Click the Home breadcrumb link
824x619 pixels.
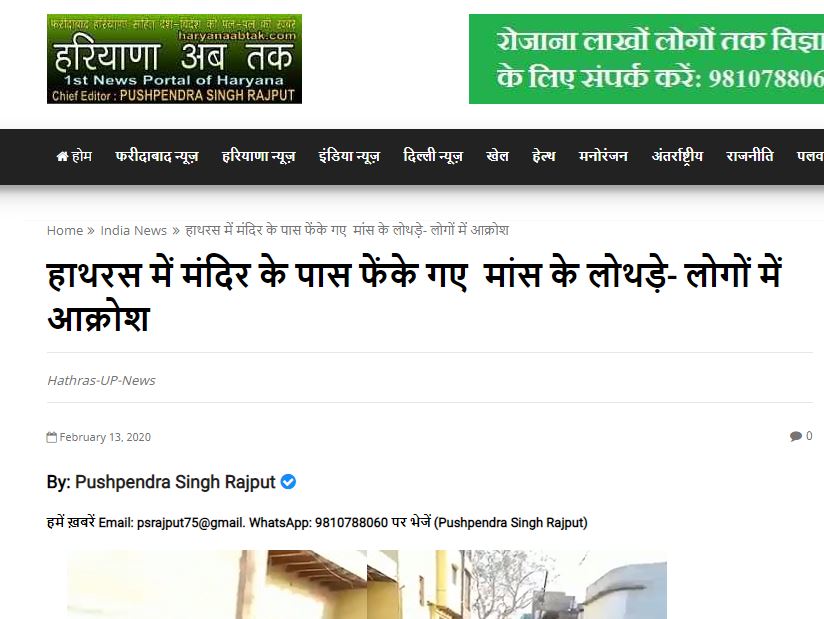point(65,230)
